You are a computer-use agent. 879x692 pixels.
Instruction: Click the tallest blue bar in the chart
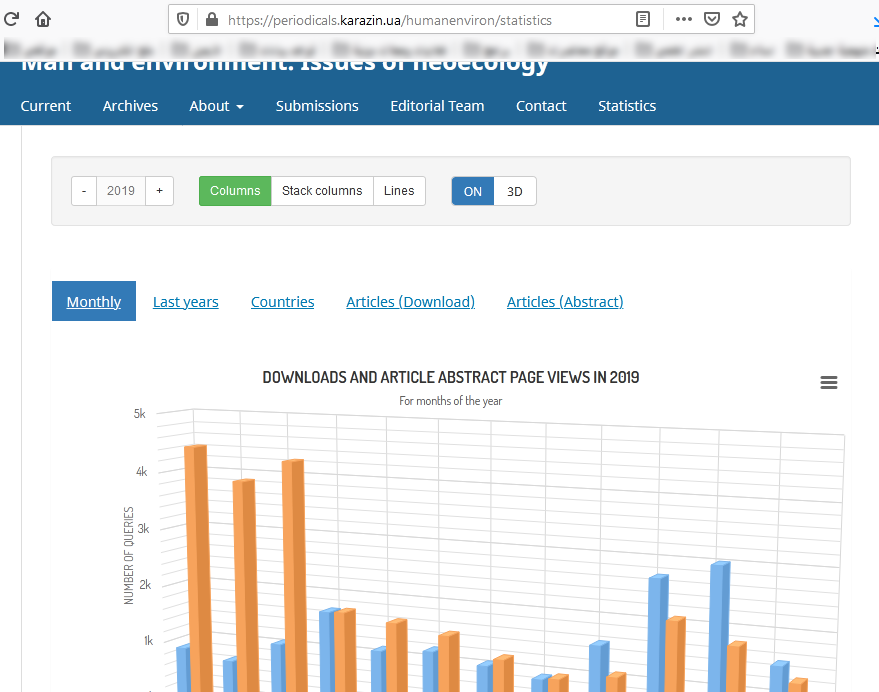pyautogui.click(x=720, y=625)
